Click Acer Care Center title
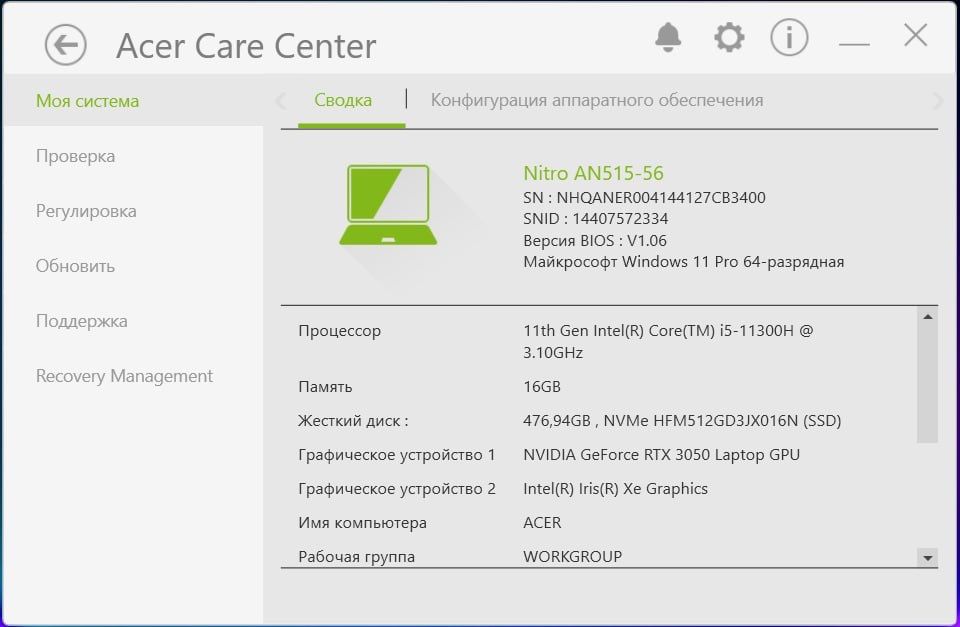 click(x=246, y=46)
